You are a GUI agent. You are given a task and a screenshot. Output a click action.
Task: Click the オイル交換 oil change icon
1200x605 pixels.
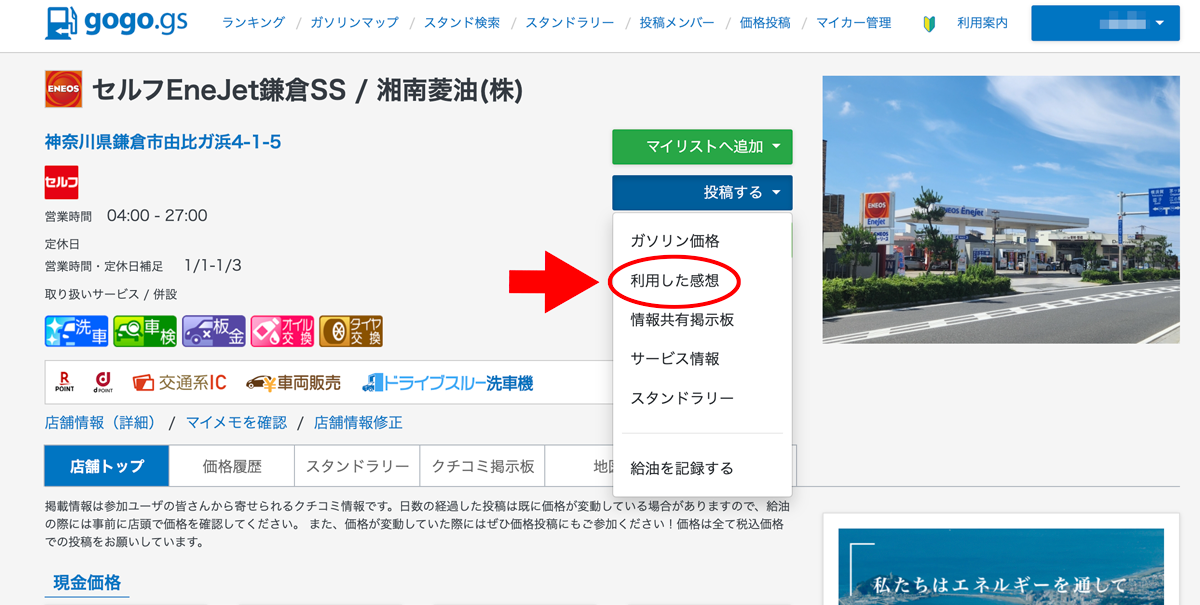pos(282,331)
